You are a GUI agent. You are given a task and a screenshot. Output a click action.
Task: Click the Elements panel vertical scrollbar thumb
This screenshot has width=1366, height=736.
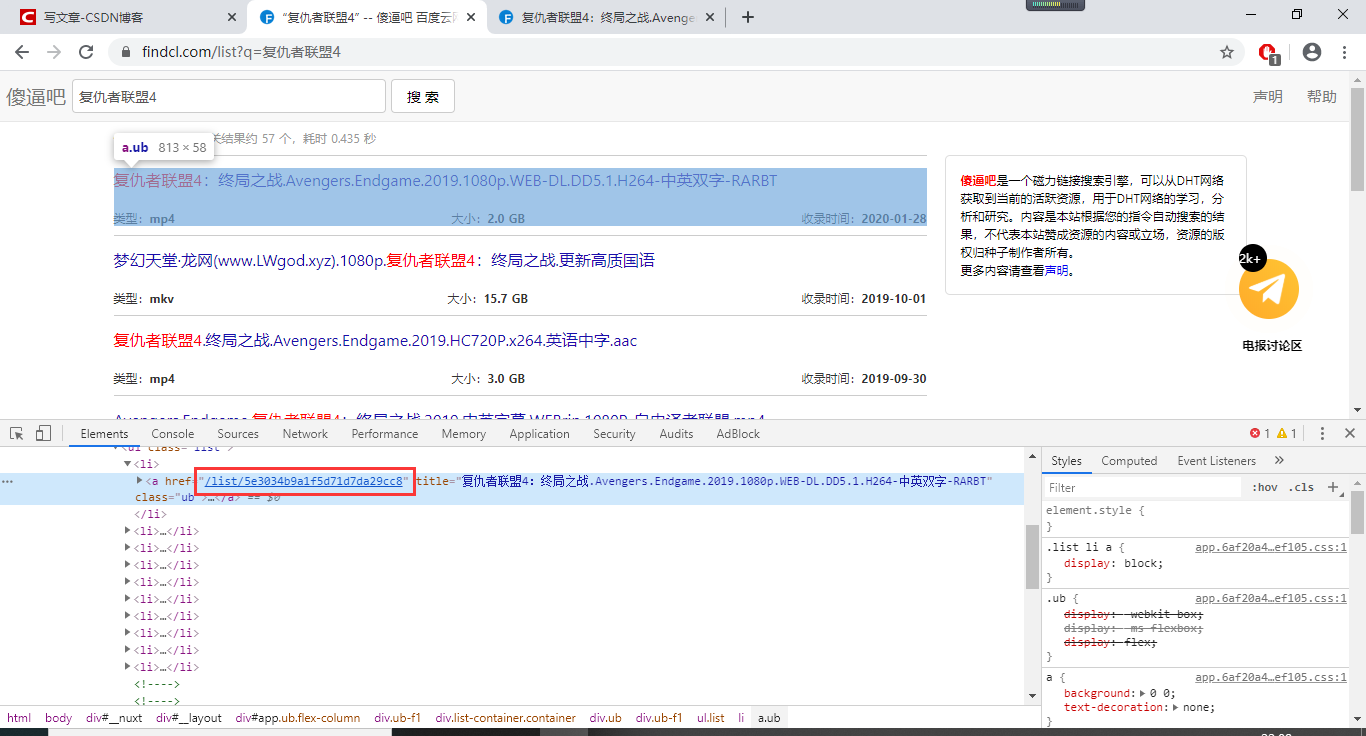pos(1032,557)
